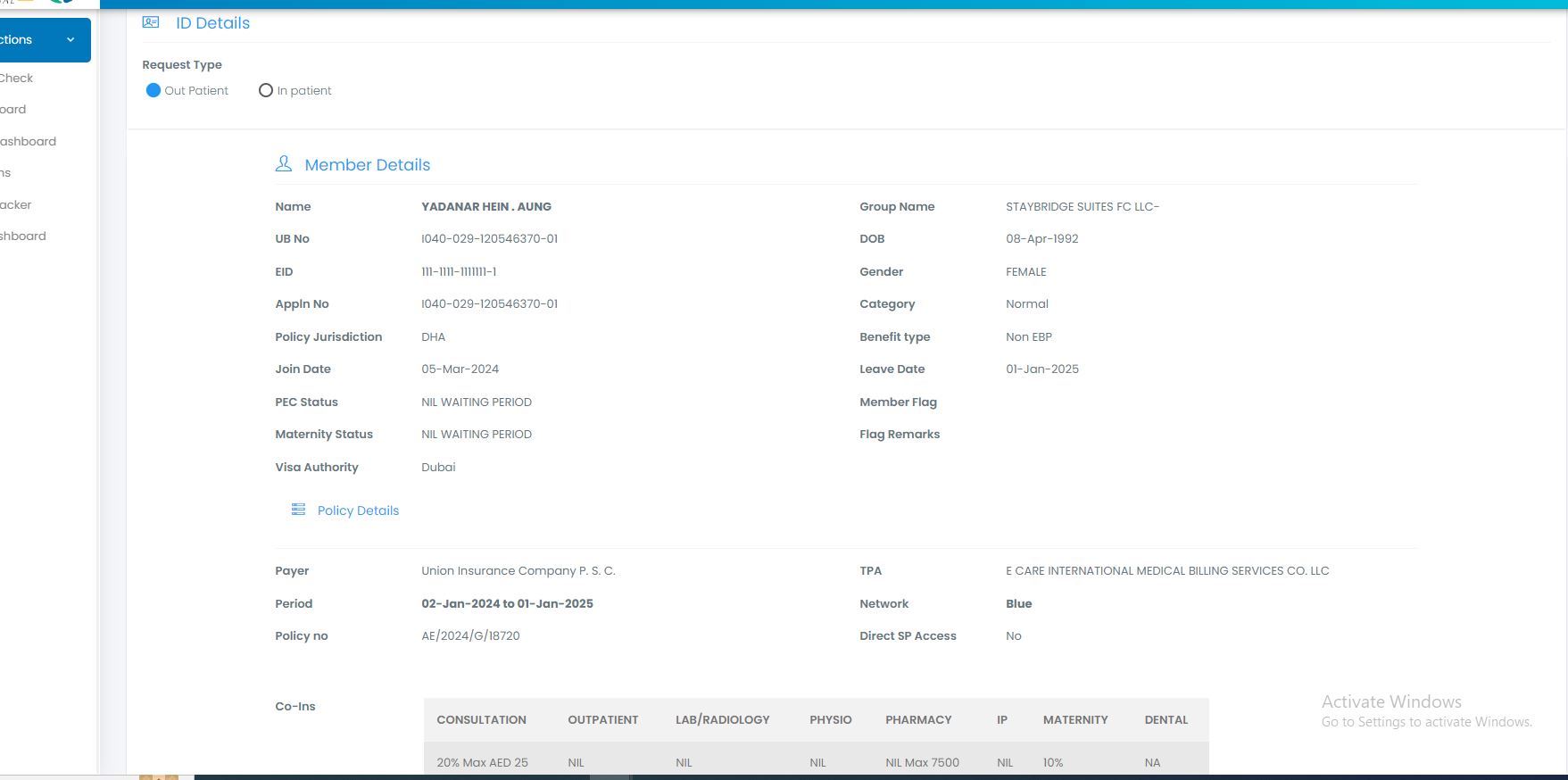1568x780 pixels.
Task: Click the member name YADANAR HEIN . AUNG
Action: pos(486,207)
